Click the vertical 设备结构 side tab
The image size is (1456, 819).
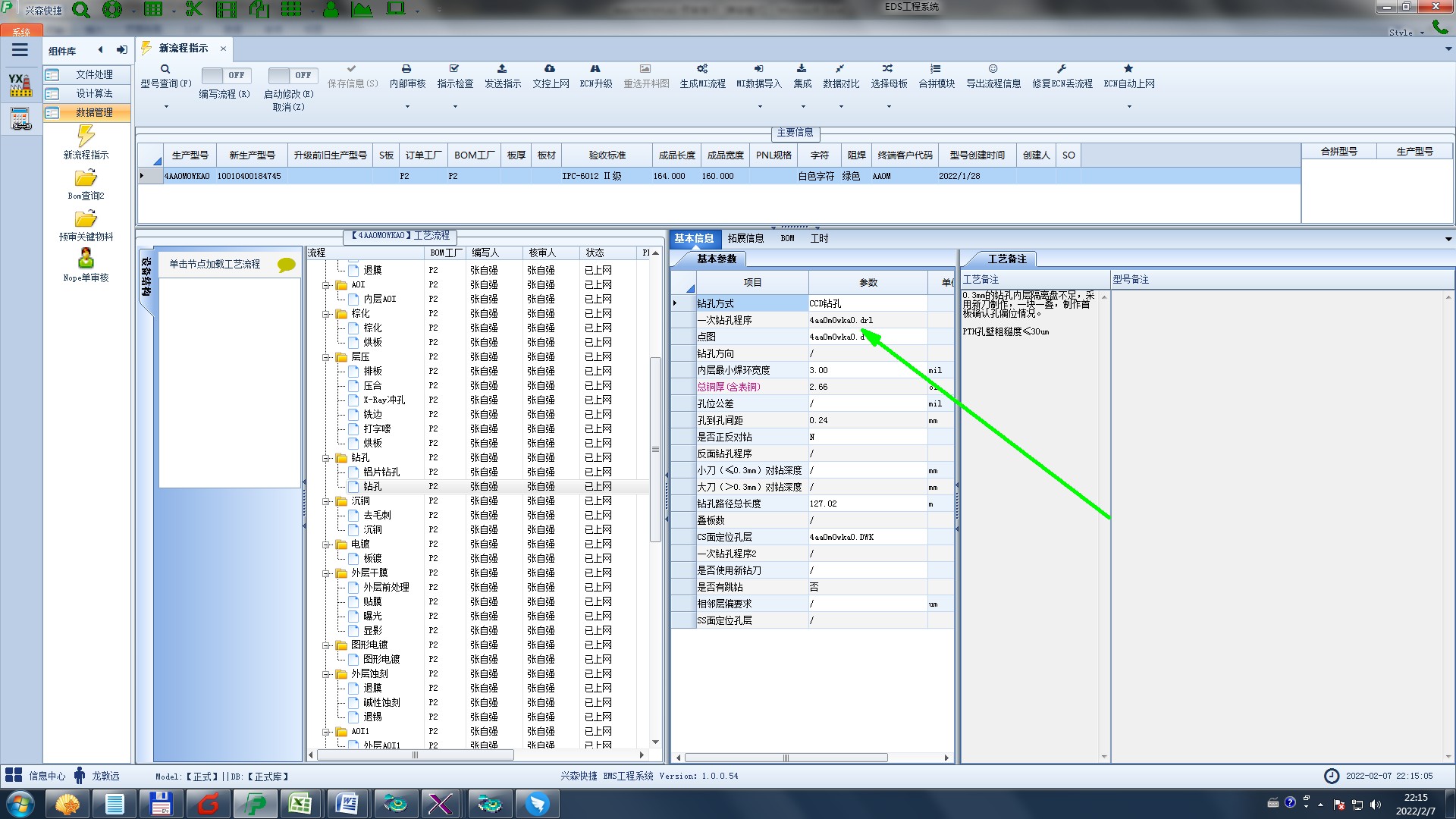click(x=146, y=278)
